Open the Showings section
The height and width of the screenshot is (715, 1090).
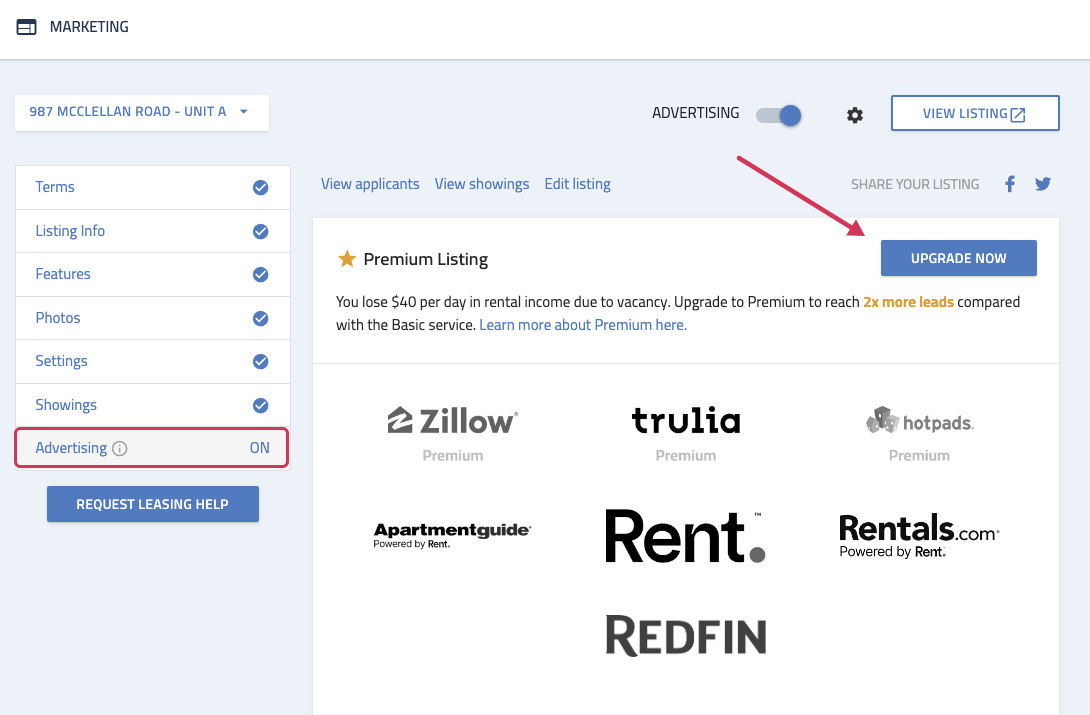coord(153,405)
